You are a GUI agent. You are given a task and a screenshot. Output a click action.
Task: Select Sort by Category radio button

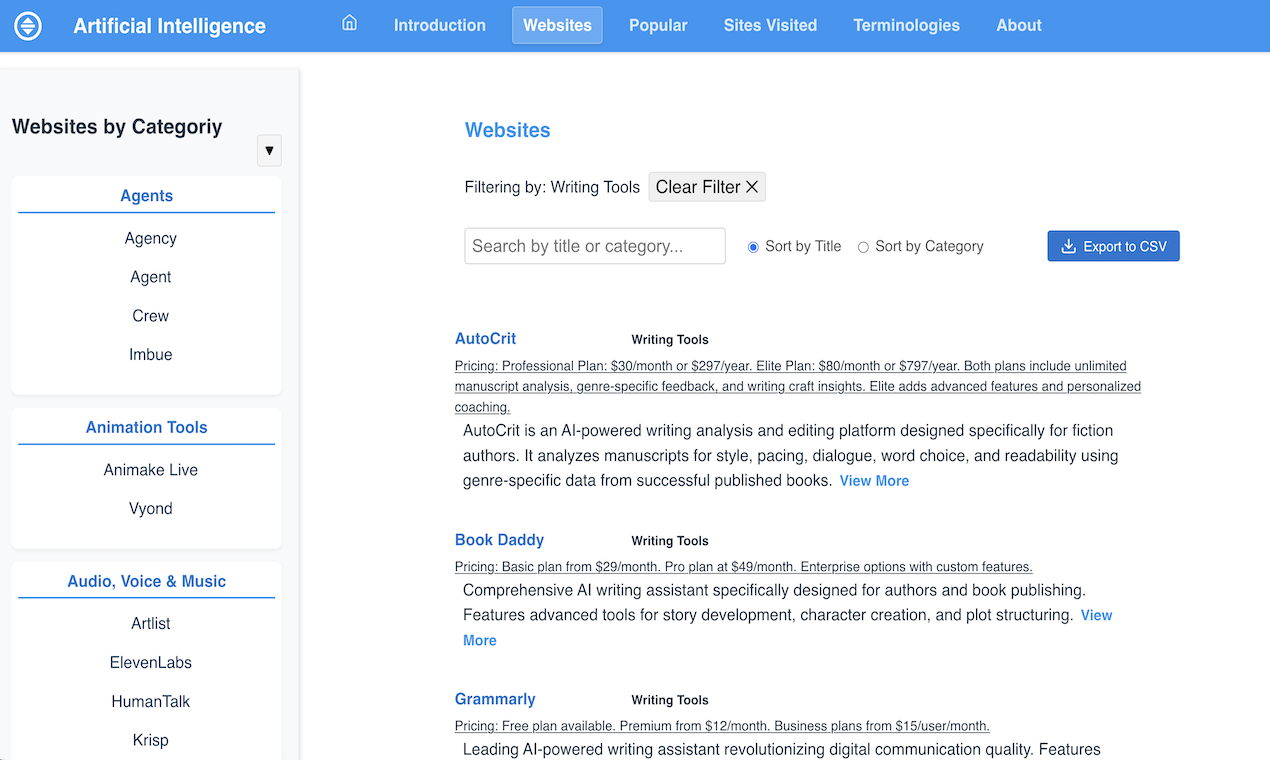click(863, 247)
